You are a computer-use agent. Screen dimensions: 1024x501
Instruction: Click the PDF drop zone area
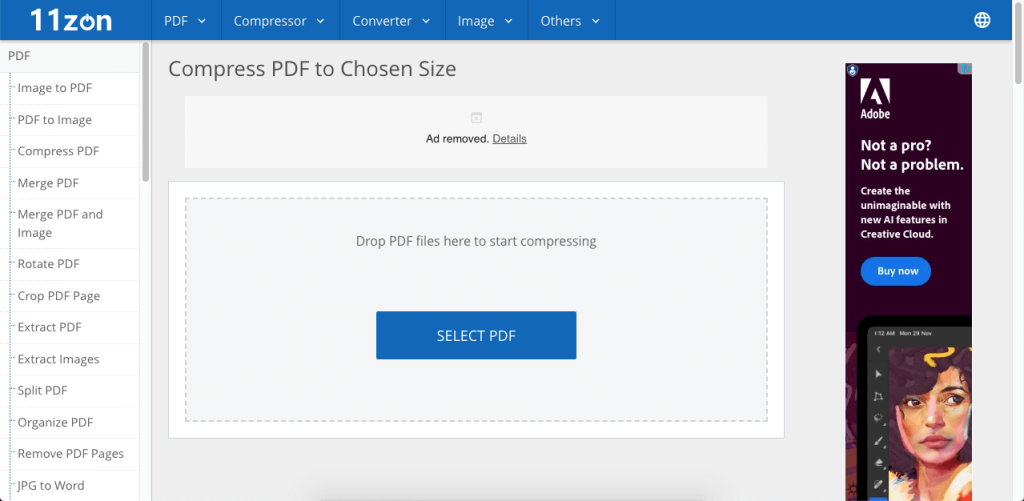[476, 260]
